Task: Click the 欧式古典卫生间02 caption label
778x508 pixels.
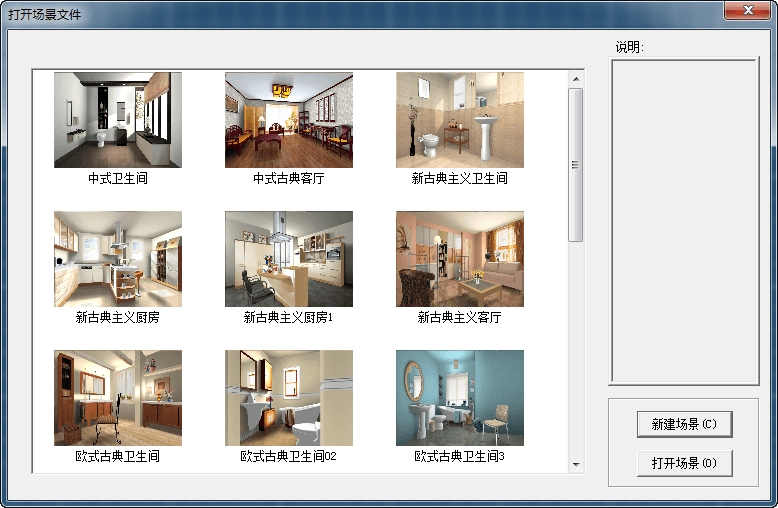Action: [x=289, y=456]
